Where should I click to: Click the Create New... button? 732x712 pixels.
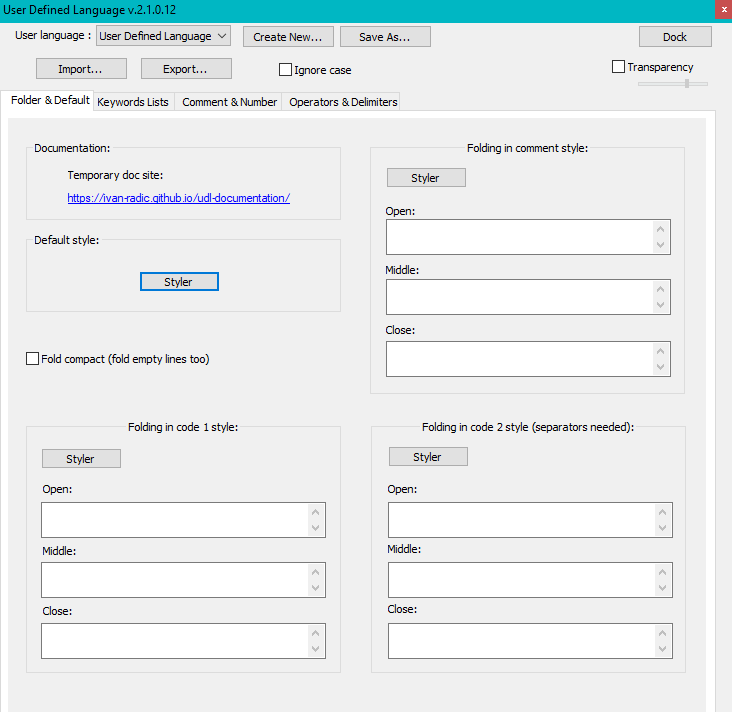point(287,37)
